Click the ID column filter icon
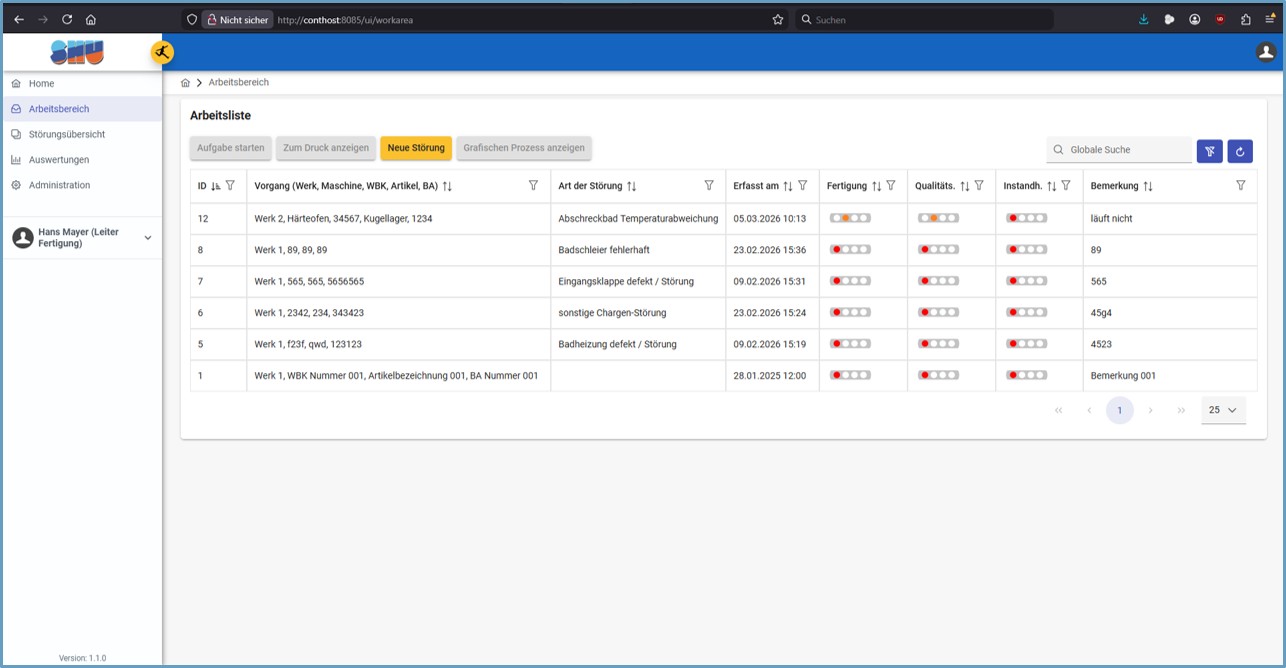Viewport: 1286px width, 668px height. tap(231, 186)
